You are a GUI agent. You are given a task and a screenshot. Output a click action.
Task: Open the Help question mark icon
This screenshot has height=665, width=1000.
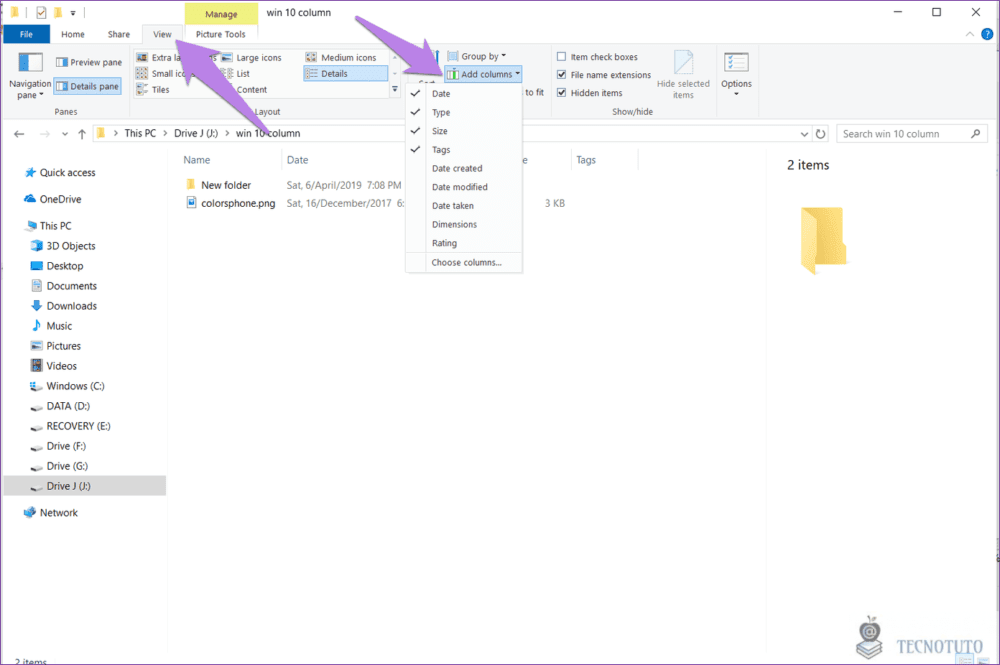[987, 34]
